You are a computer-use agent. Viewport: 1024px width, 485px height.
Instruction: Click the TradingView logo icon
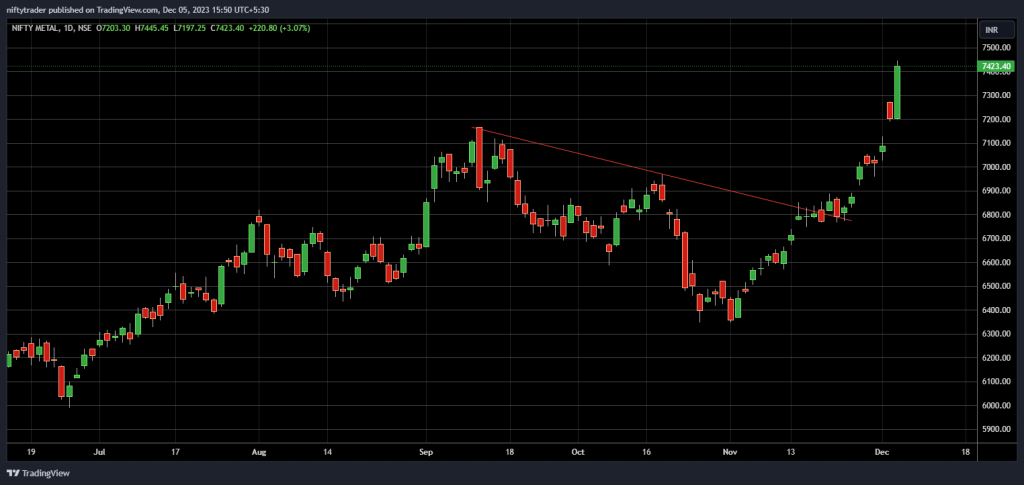[13, 472]
